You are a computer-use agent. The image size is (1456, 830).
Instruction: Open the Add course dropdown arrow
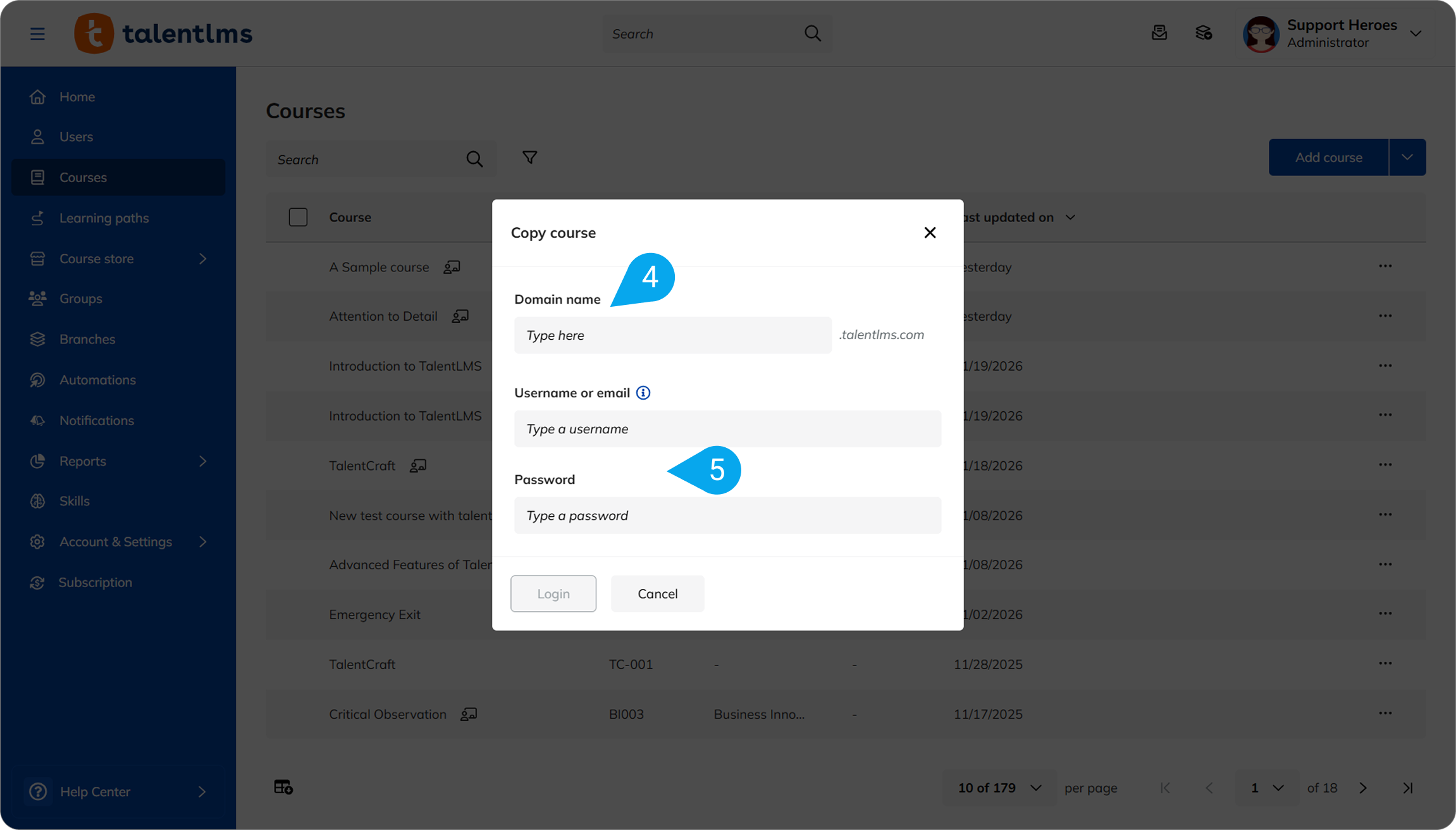[x=1407, y=158]
